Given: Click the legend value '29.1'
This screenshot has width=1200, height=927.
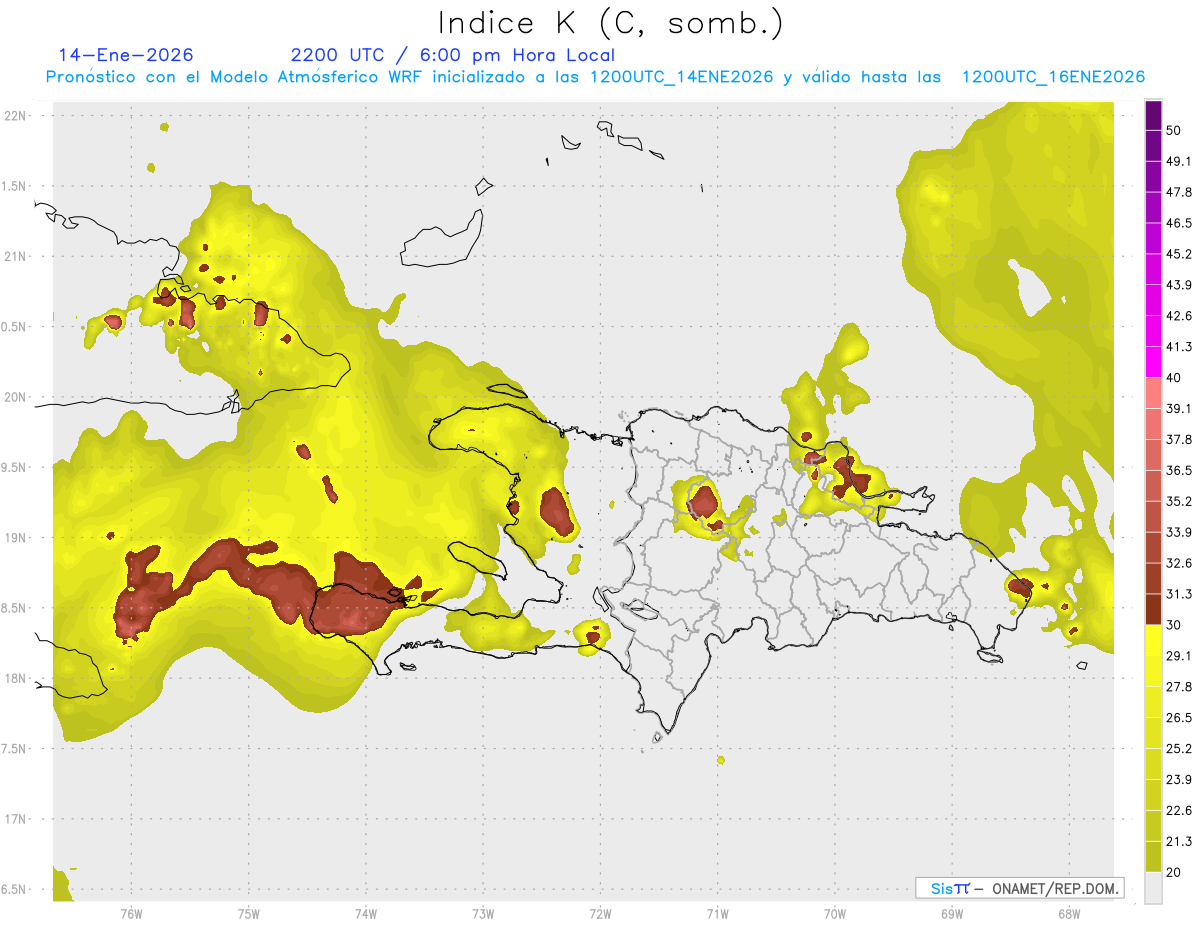Looking at the screenshot, I should tap(1179, 656).
